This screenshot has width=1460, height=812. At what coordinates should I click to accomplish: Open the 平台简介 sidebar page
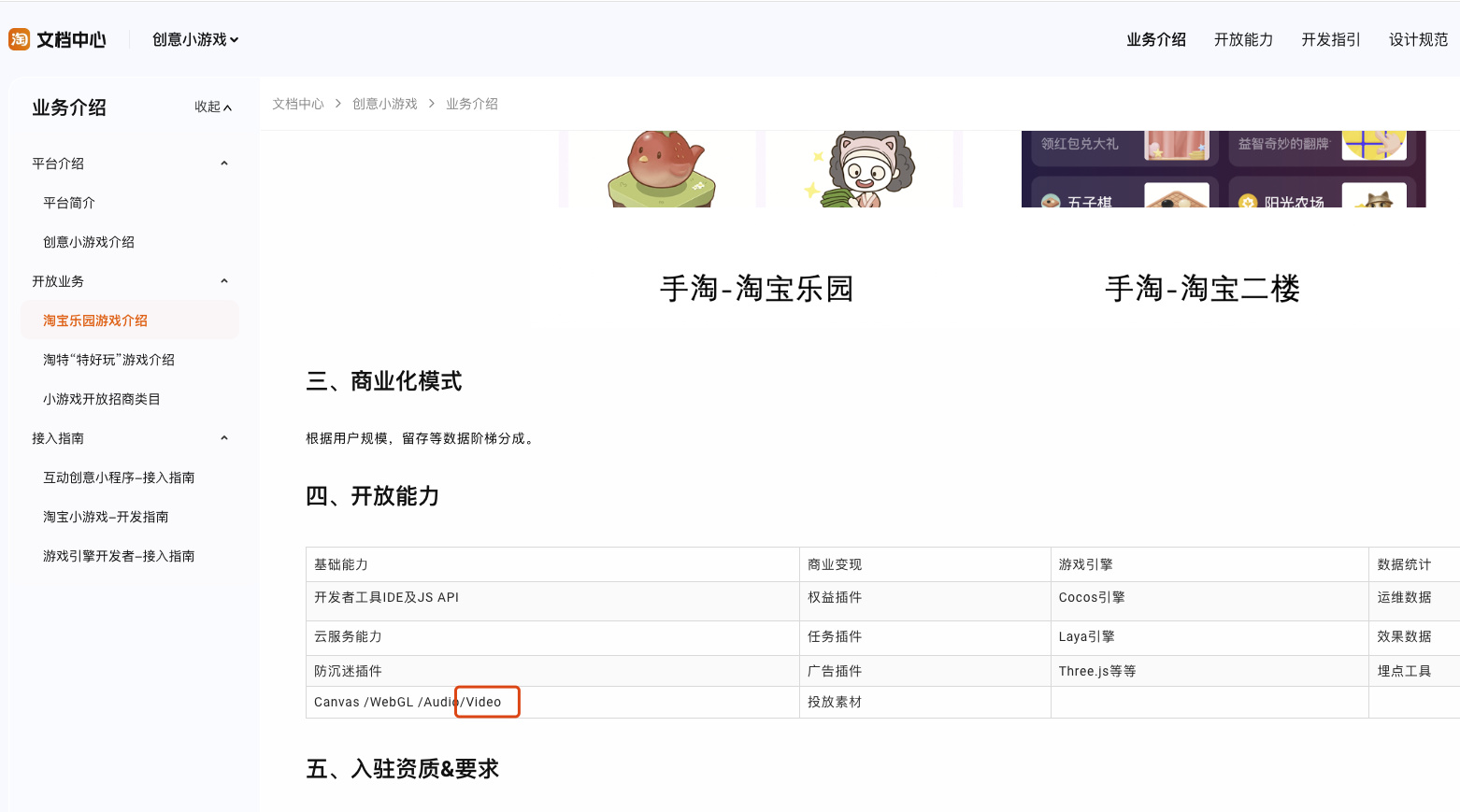pos(69,203)
